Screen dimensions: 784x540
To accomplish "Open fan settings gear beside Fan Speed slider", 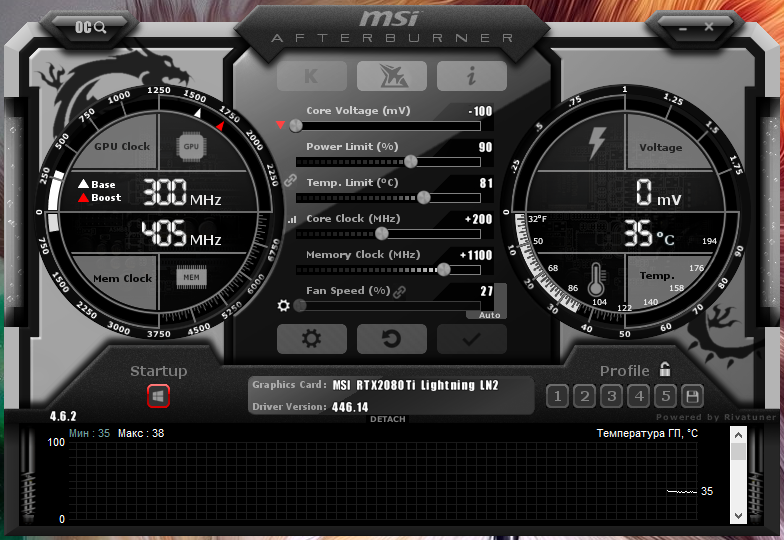I will (284, 305).
